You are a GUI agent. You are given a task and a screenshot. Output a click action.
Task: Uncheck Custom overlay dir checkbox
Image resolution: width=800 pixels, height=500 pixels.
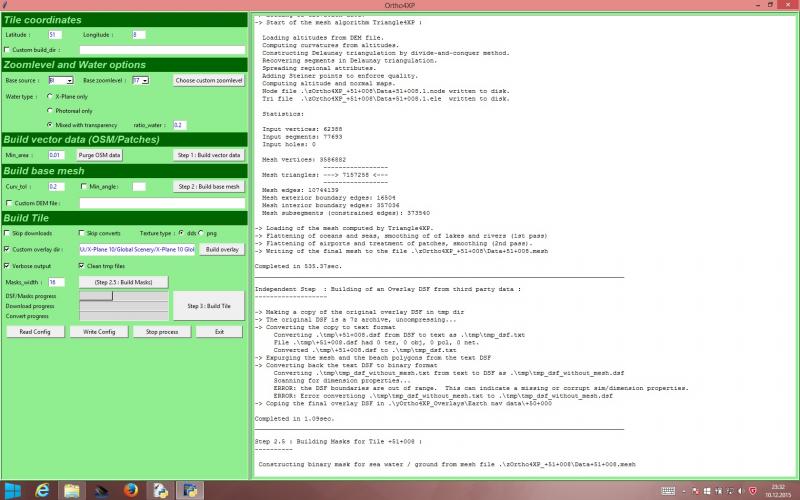click(x=7, y=249)
